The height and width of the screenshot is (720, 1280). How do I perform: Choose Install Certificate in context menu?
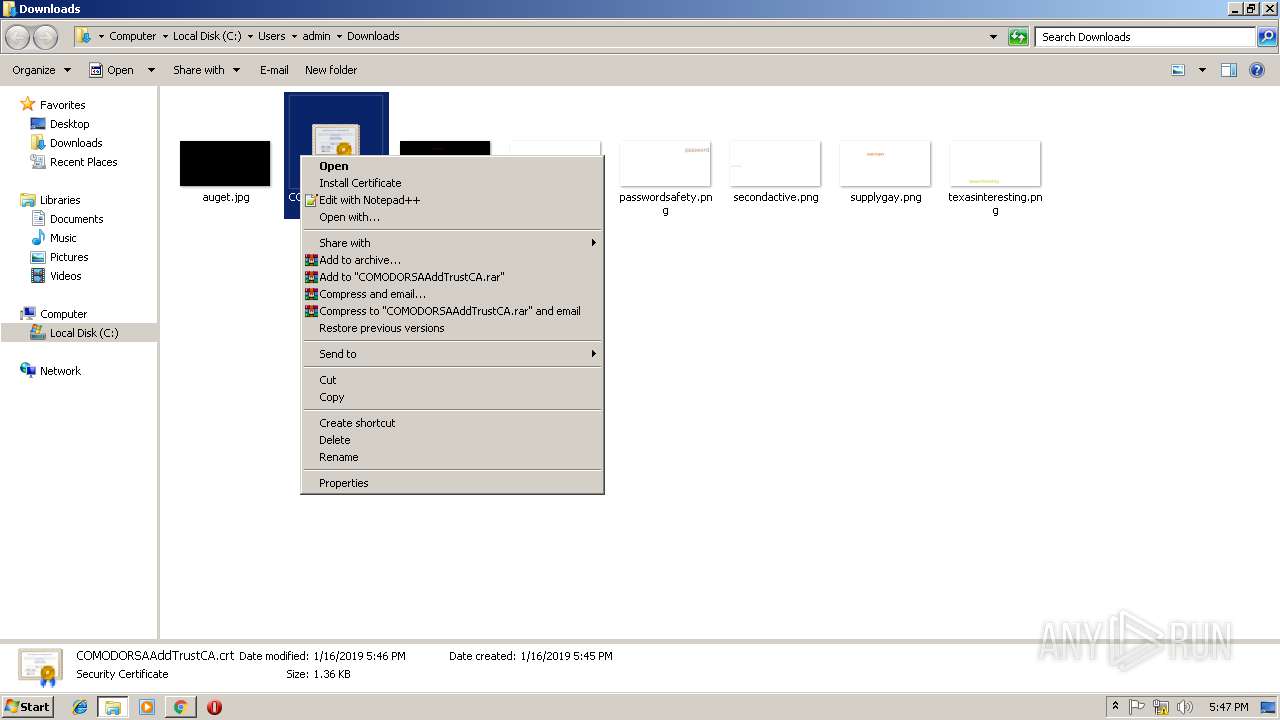click(452, 183)
